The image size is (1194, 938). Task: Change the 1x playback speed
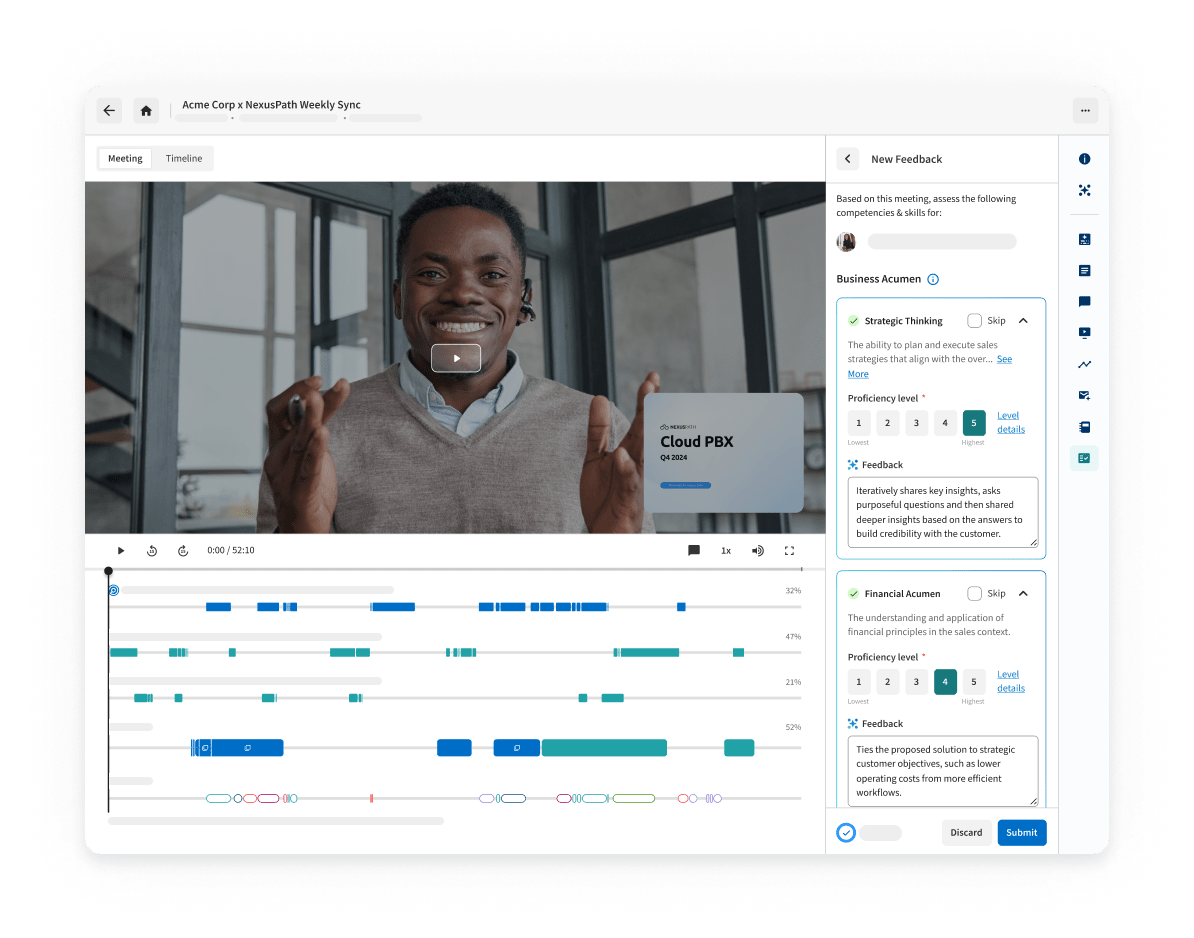726,550
